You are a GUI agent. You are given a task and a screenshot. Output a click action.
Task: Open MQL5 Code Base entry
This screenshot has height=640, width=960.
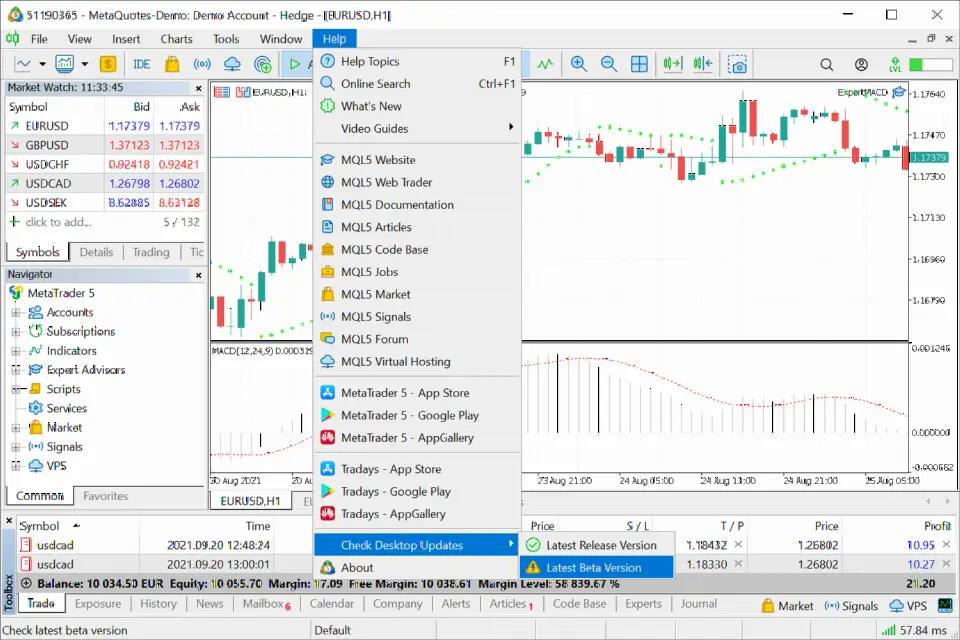[x=418, y=250]
